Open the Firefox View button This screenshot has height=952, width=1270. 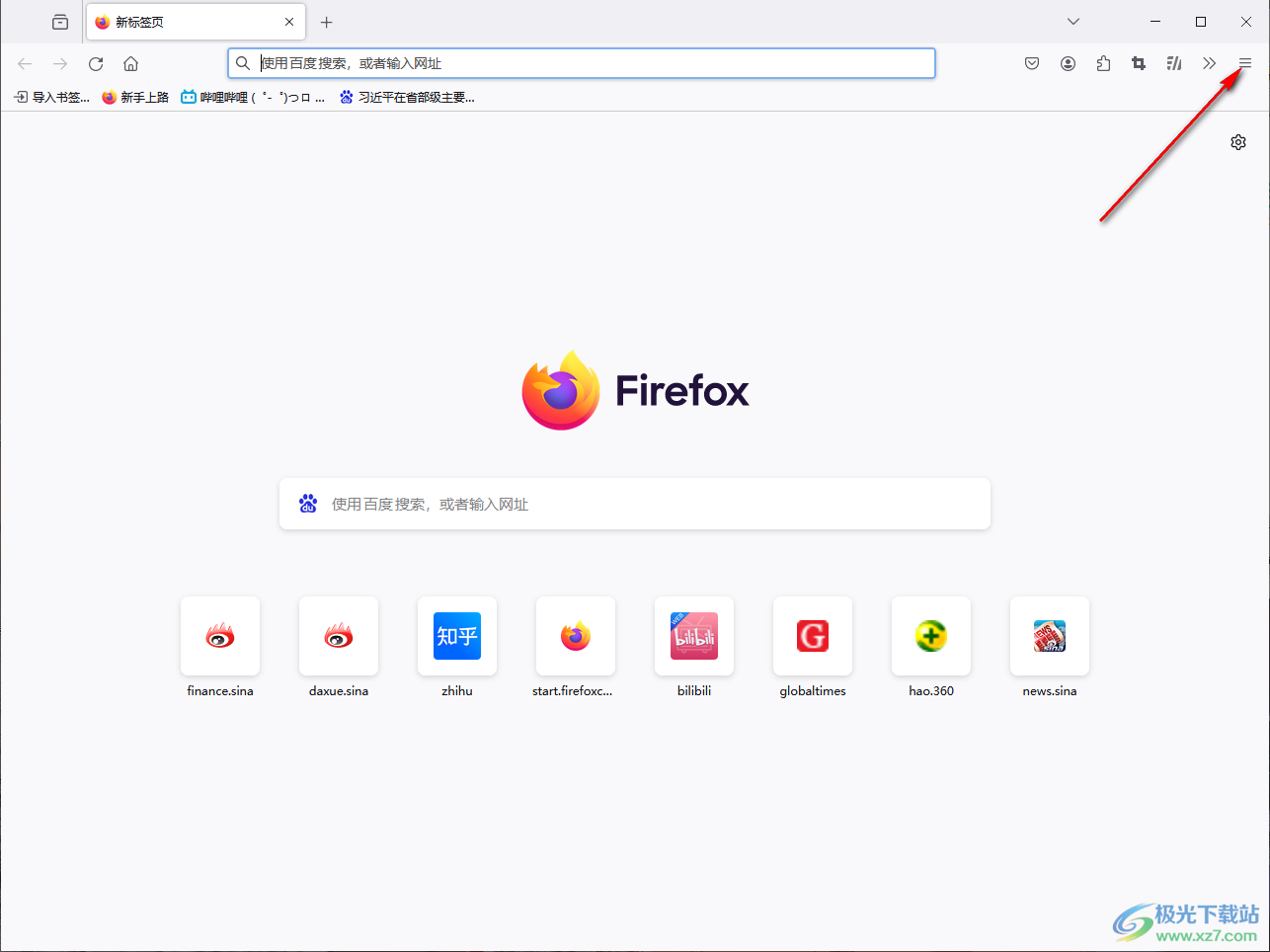(60, 22)
